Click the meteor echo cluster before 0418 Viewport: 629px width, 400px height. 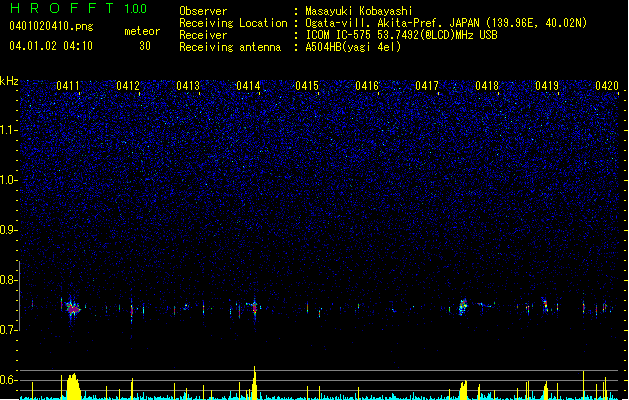tap(463, 307)
